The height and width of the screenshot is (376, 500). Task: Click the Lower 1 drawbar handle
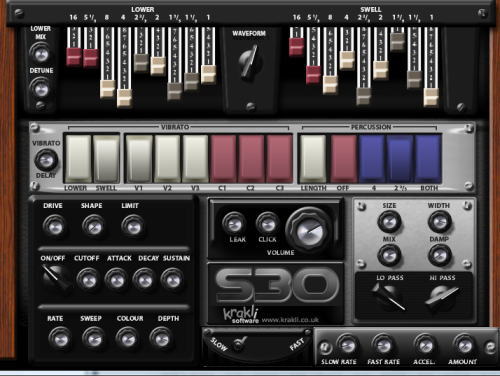(x=208, y=74)
